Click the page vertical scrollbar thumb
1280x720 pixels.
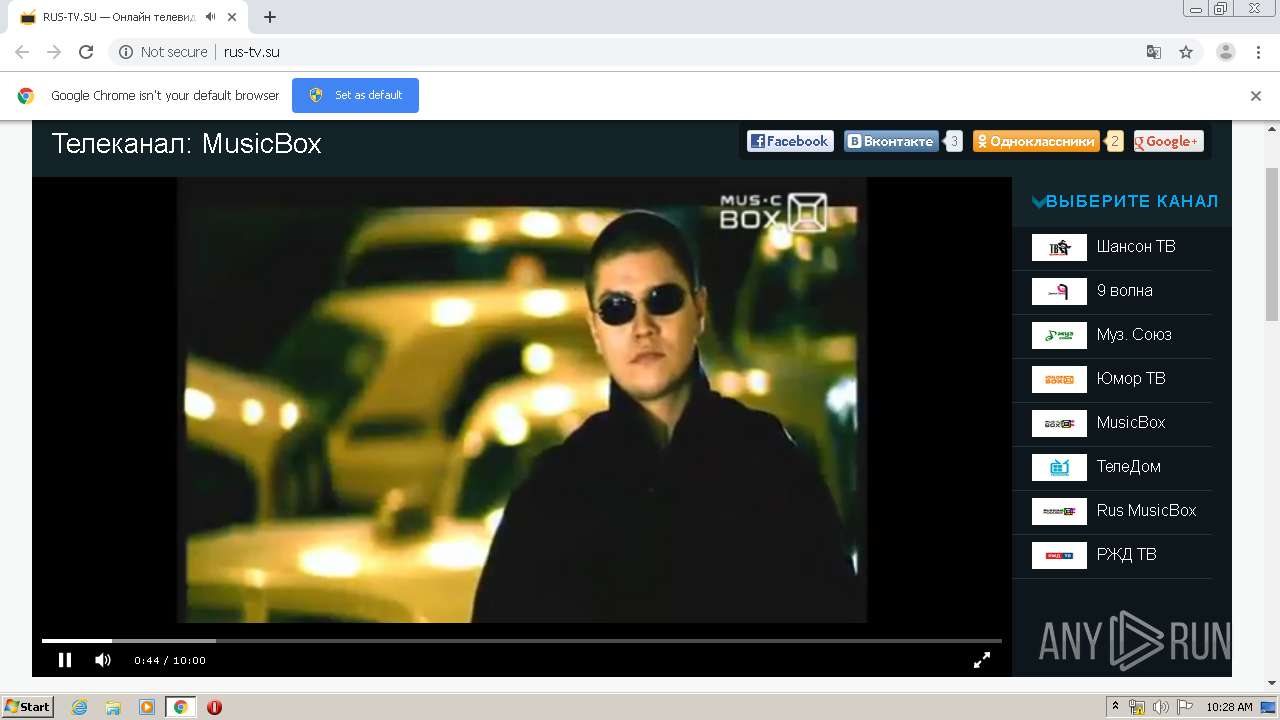[1272, 244]
